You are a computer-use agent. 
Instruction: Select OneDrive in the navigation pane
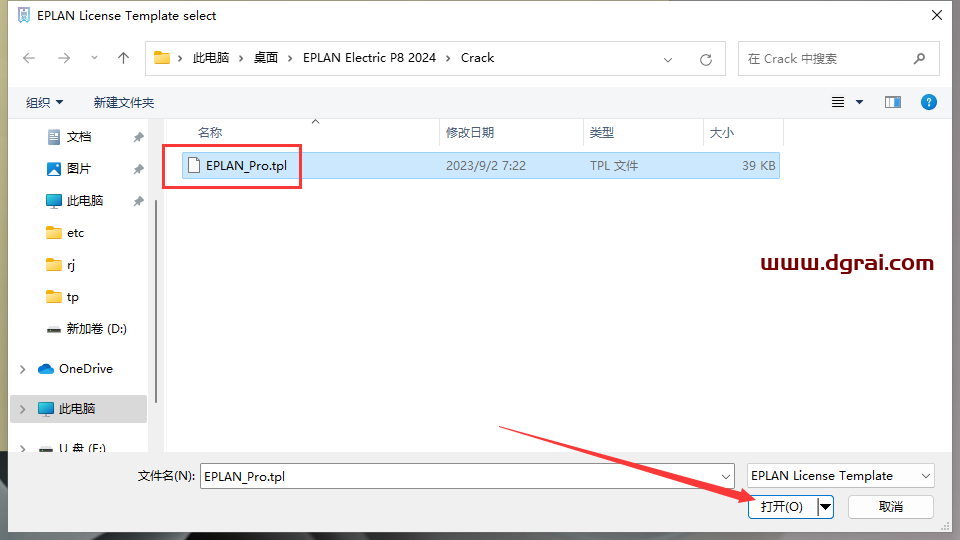click(86, 369)
